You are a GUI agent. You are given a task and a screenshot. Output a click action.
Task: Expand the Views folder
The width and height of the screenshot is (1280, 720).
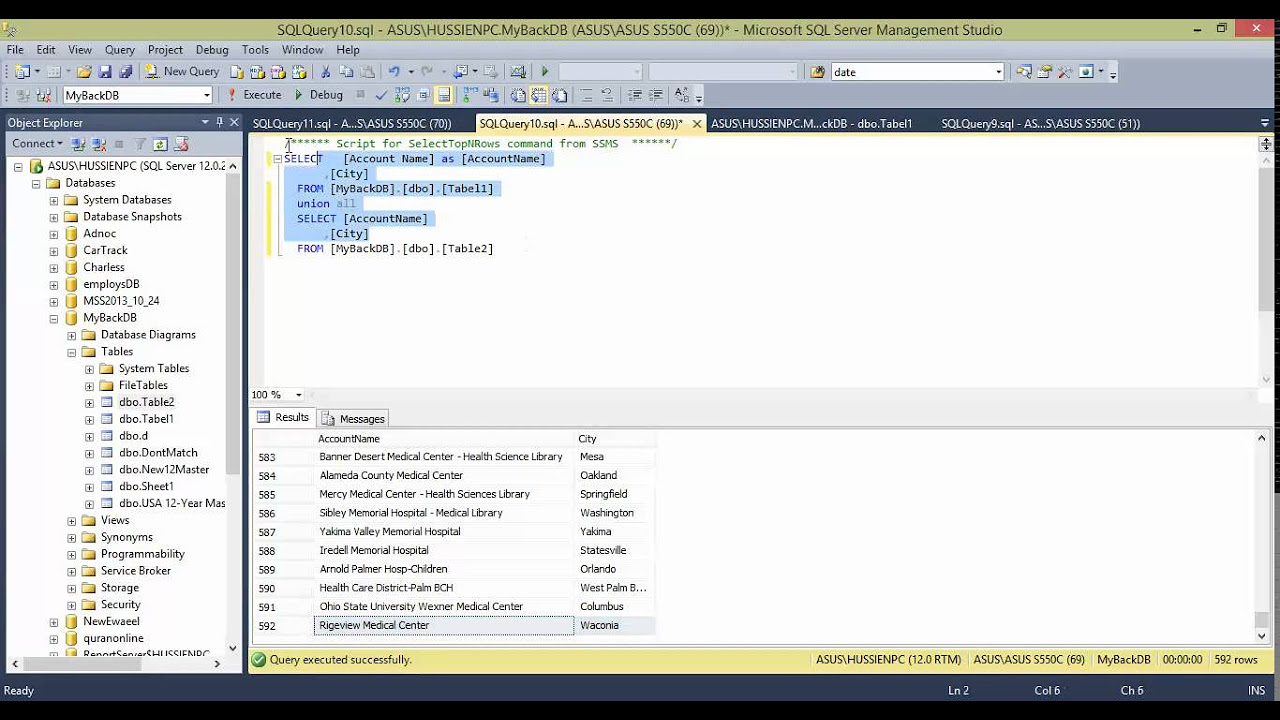[72, 521]
